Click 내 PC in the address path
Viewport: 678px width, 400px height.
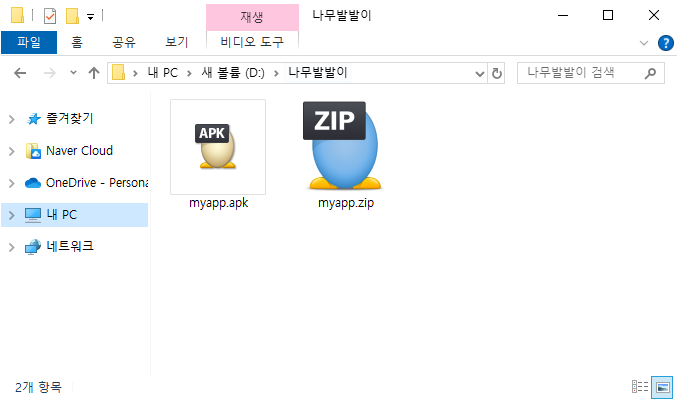click(x=163, y=73)
